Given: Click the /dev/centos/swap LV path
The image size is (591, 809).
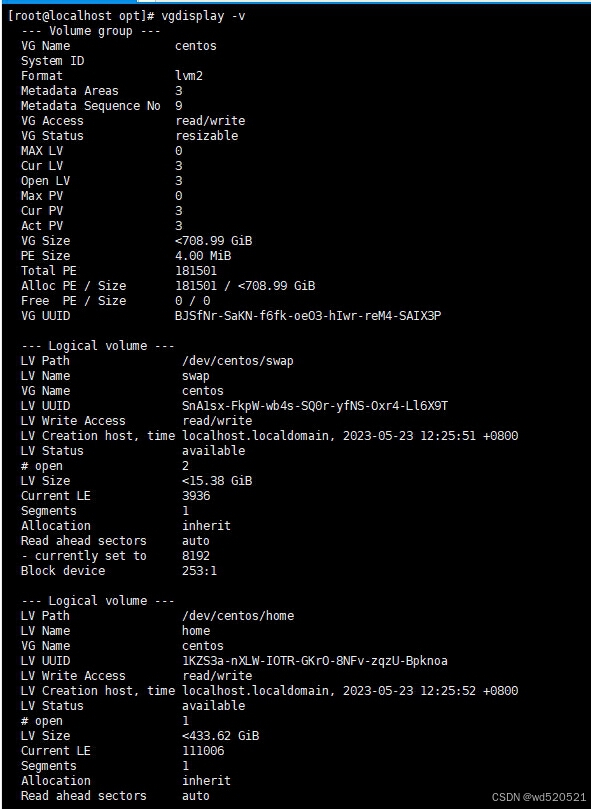Looking at the screenshot, I should [238, 361].
